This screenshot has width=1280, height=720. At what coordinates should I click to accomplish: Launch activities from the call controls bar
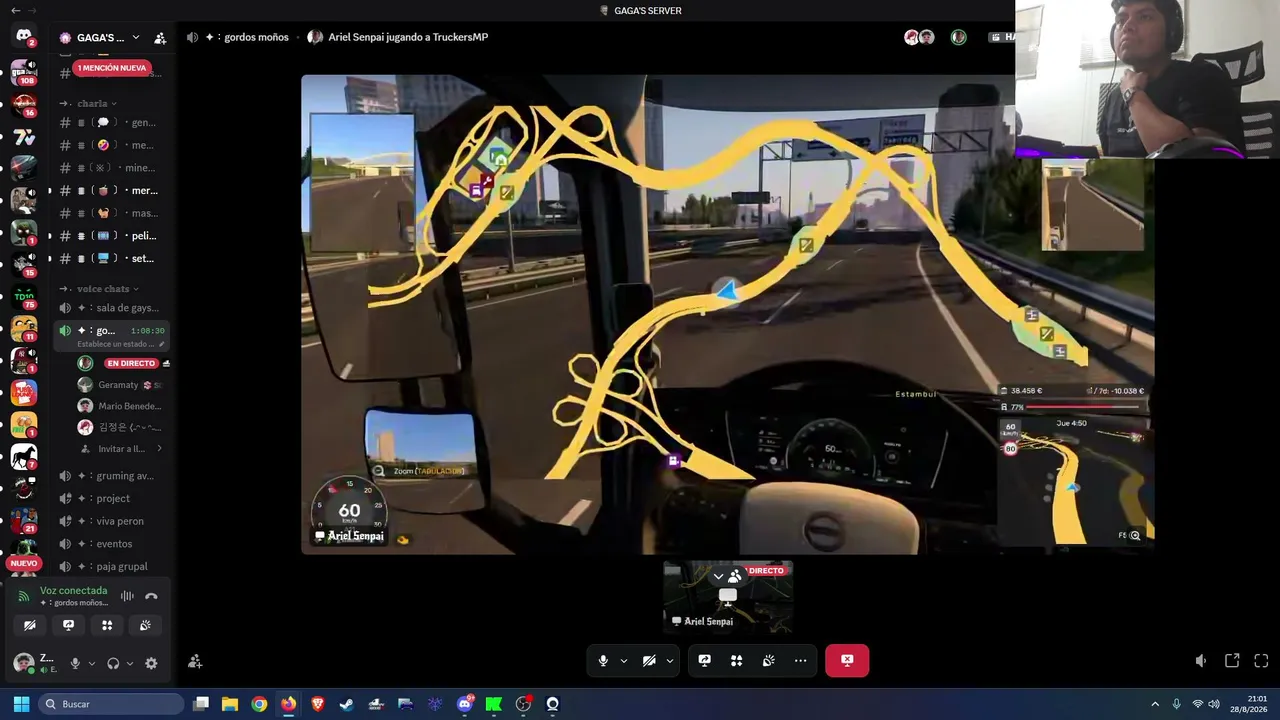(736, 660)
